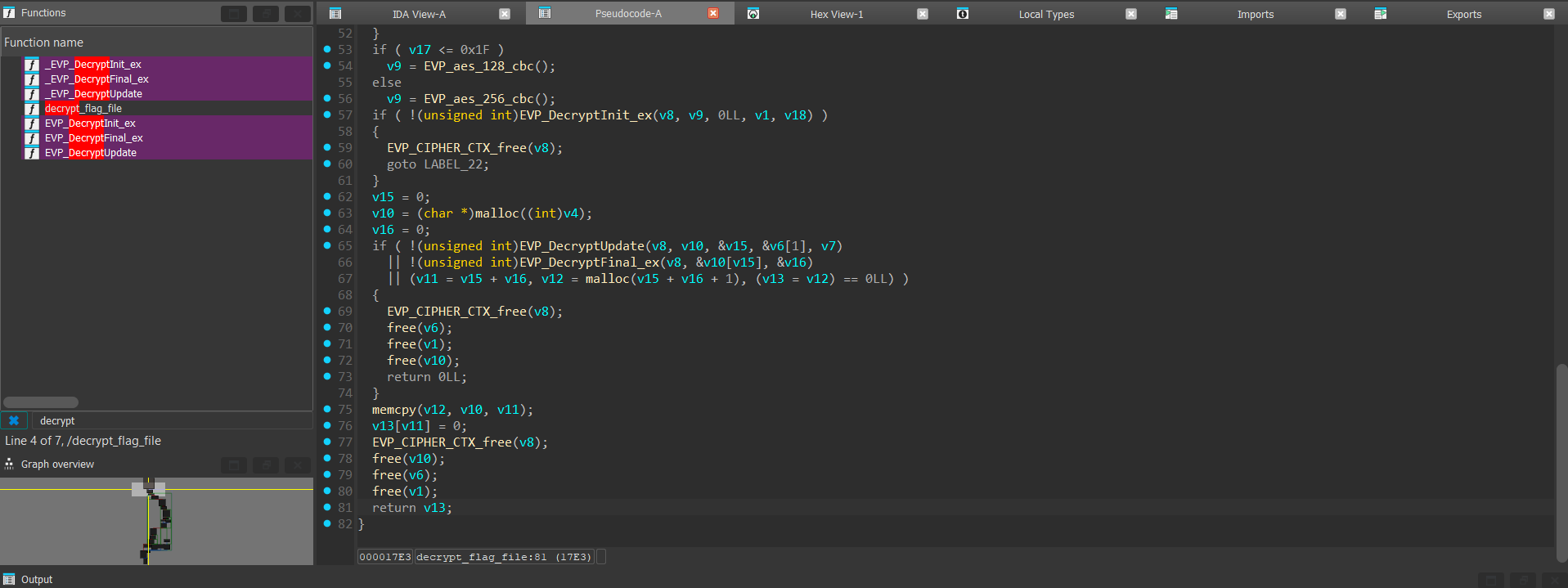Viewport: 1568px width, 588px height.
Task: Clear the function filter with the blue X
Action: tap(14, 420)
